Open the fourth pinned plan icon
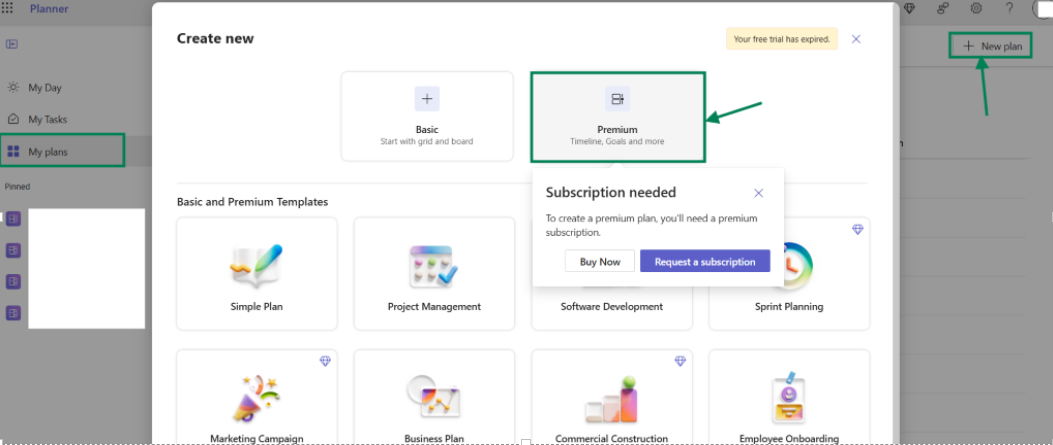 [13, 313]
